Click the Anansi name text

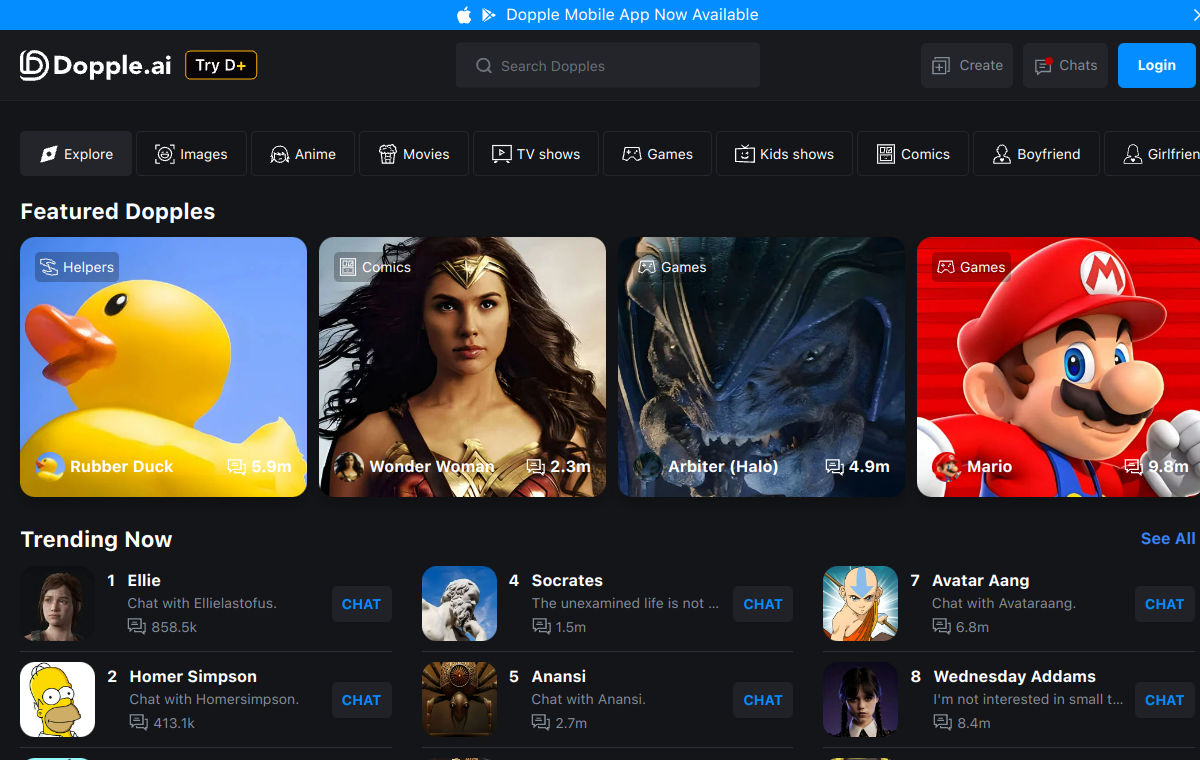559,677
